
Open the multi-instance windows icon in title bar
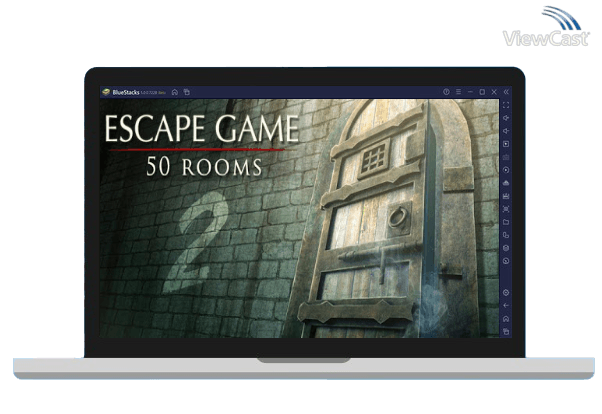coord(187,92)
